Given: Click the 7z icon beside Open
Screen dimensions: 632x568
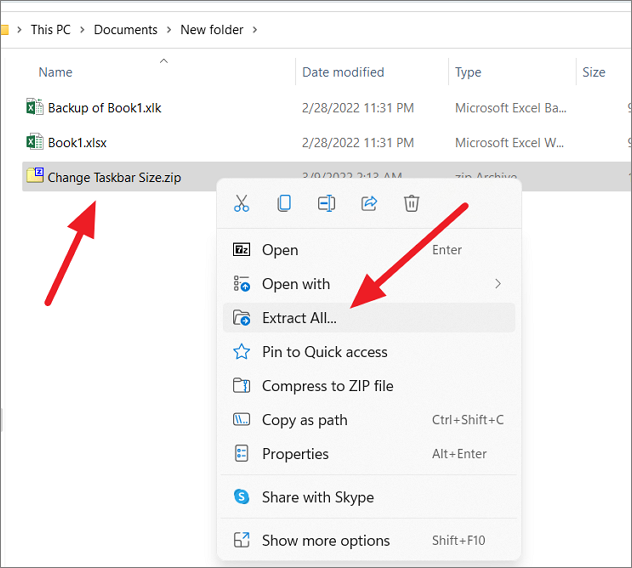Looking at the screenshot, I should [241, 250].
